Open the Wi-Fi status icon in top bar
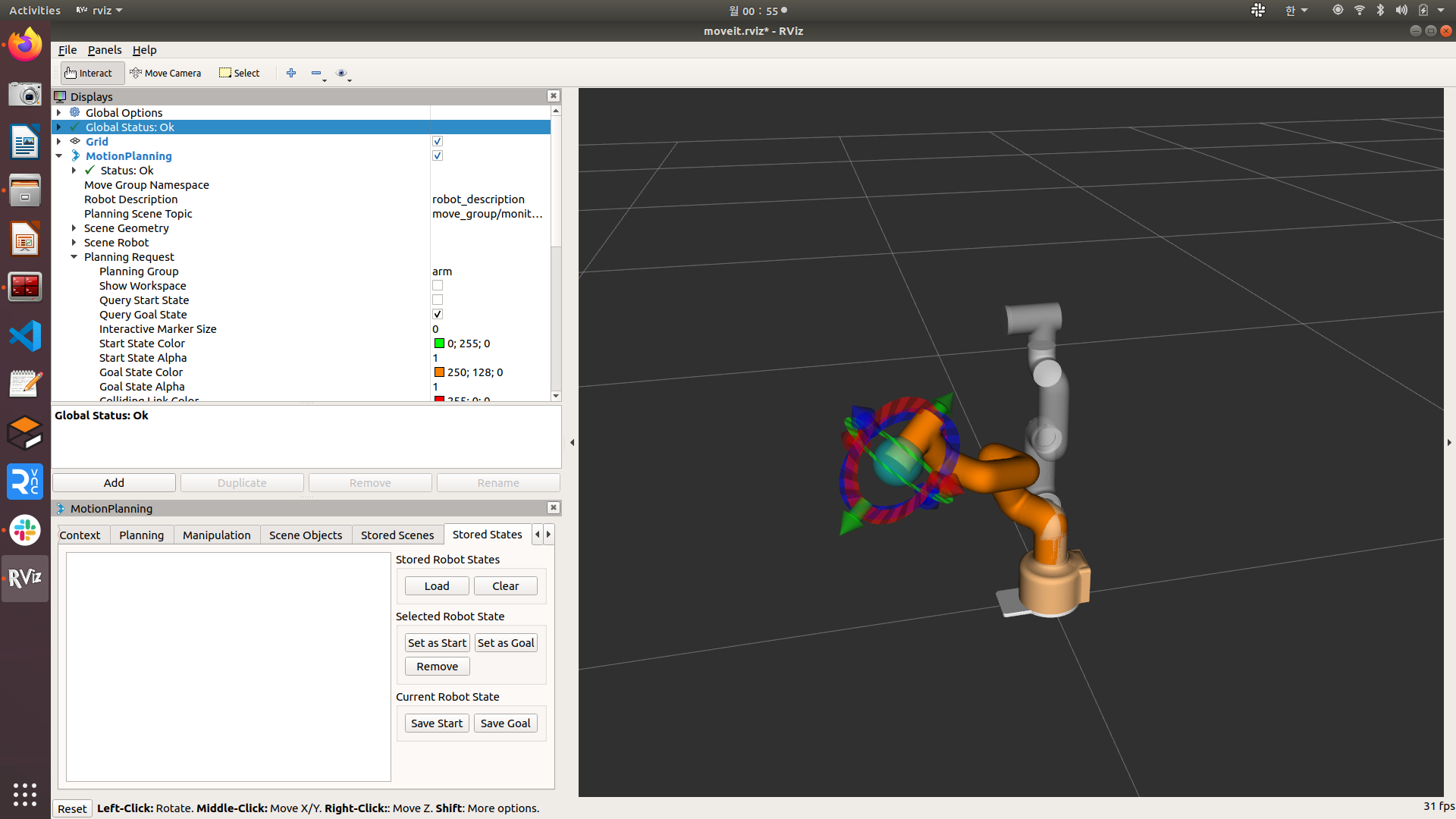 1360,10
